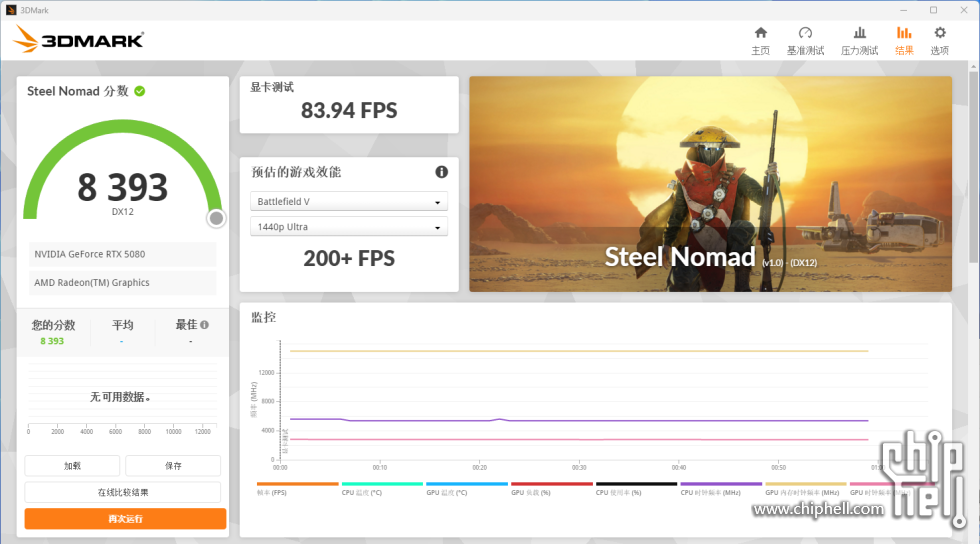Viewport: 980px width, 544px height.
Task: Toggle the black CPU usage legend swatch
Action: pos(636,484)
